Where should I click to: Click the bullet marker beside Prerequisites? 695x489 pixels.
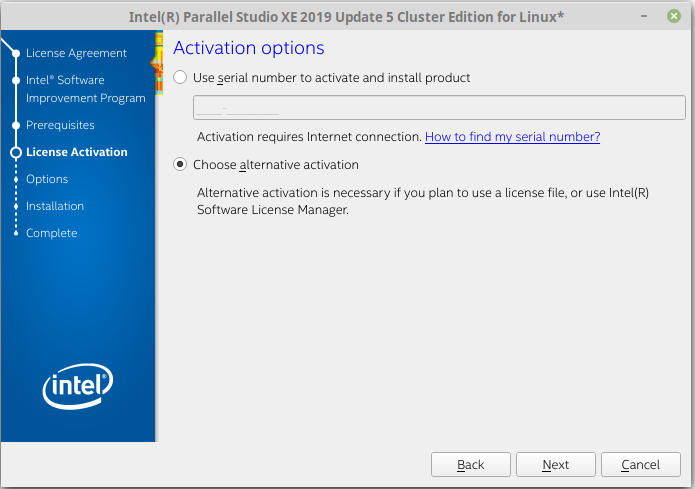[x=15, y=126]
